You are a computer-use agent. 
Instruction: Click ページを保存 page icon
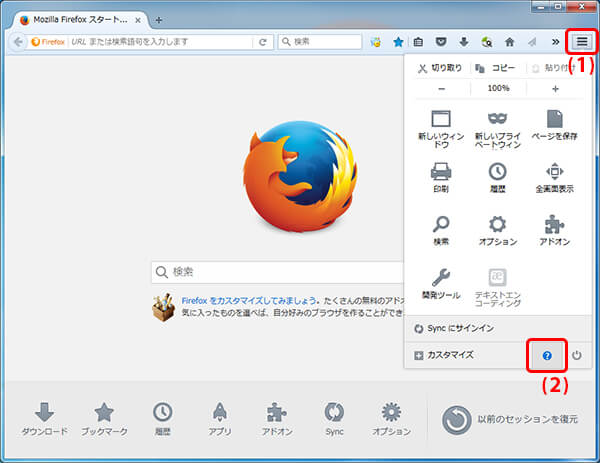pos(554,125)
